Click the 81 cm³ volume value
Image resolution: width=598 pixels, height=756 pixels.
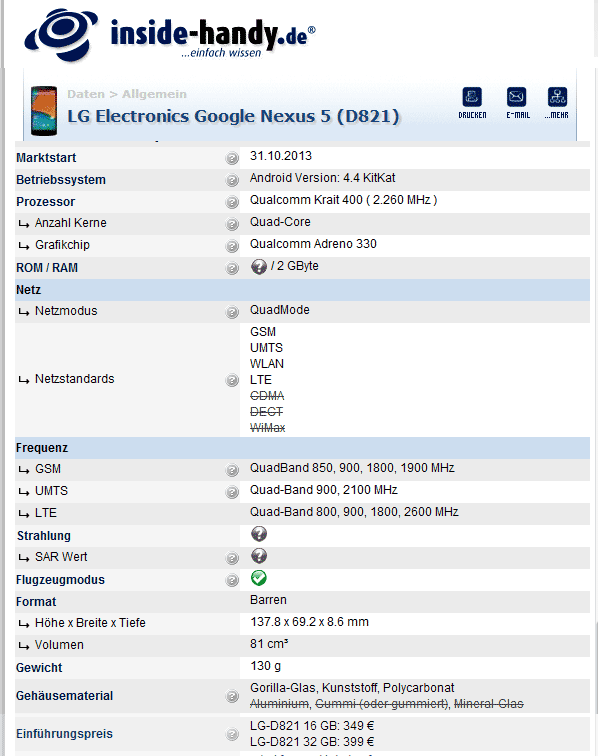tap(269, 644)
